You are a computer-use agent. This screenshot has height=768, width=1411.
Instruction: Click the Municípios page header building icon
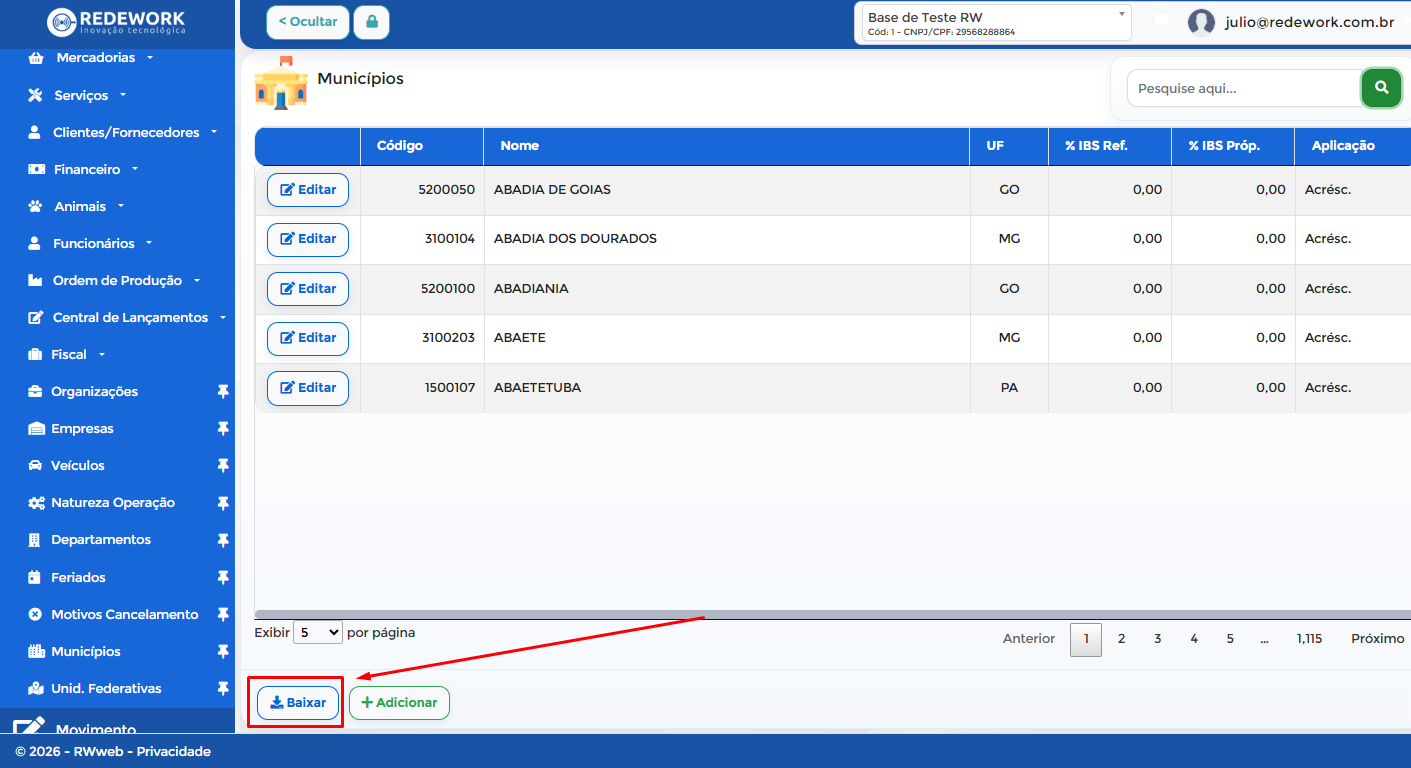(281, 83)
